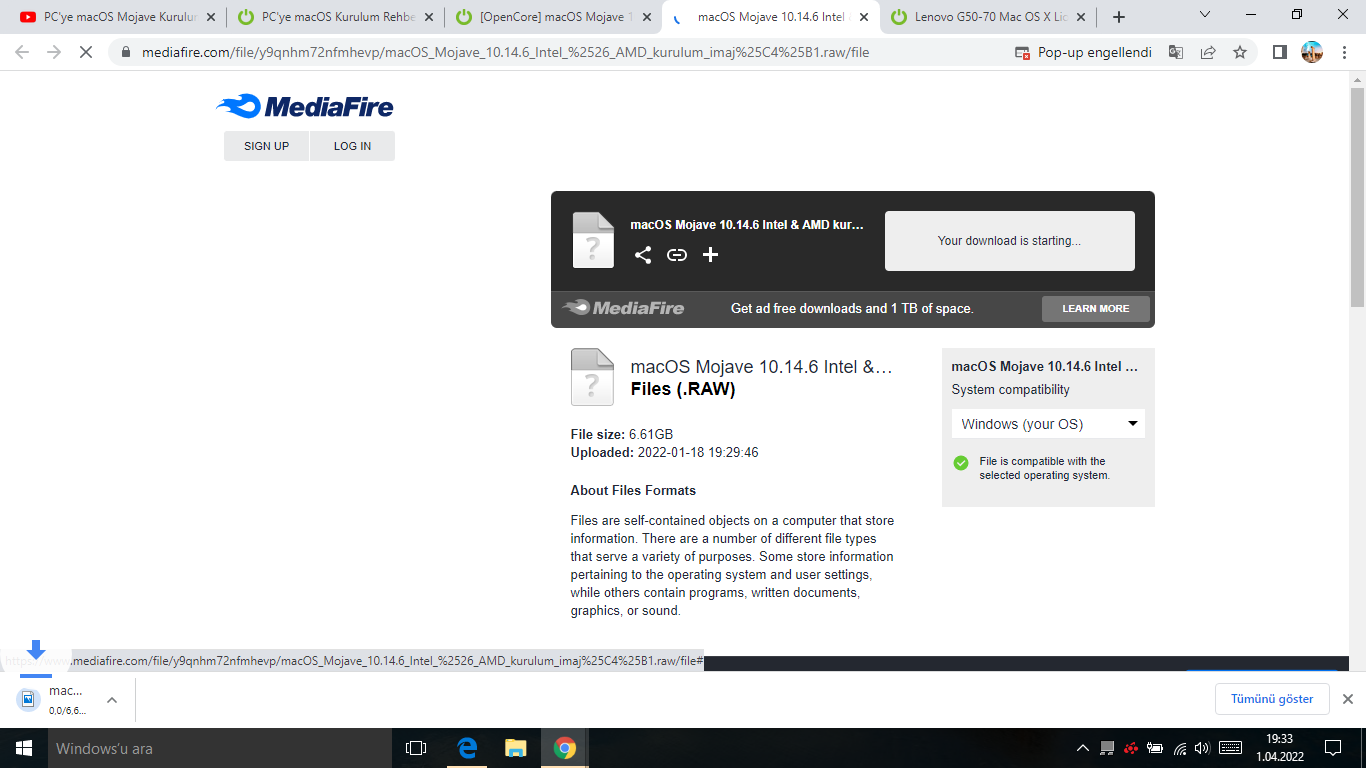Click the file icon beside the Files (.RAW) heading

click(x=592, y=377)
